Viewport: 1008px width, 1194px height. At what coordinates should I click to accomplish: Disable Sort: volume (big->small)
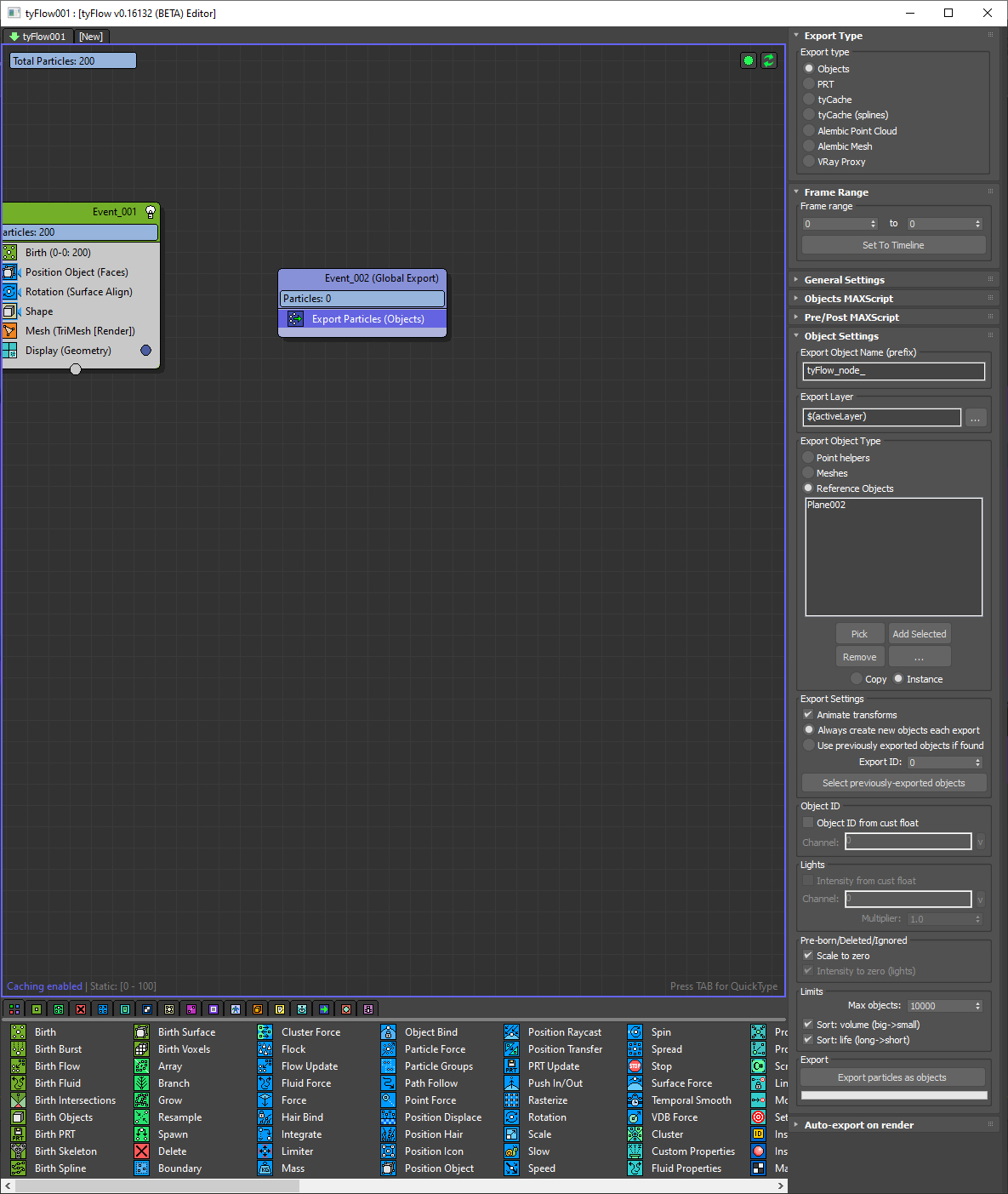(x=808, y=1025)
